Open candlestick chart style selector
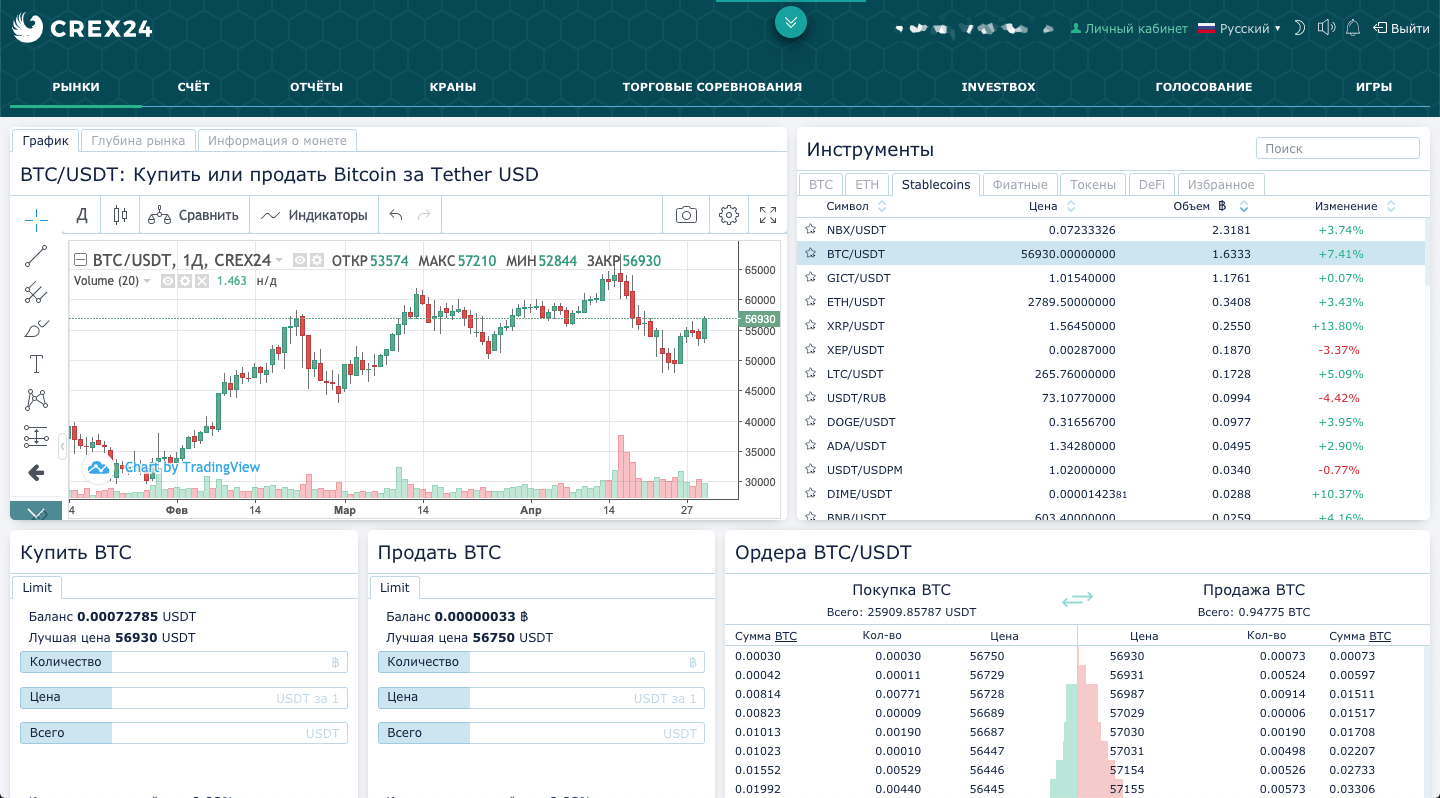 120,215
